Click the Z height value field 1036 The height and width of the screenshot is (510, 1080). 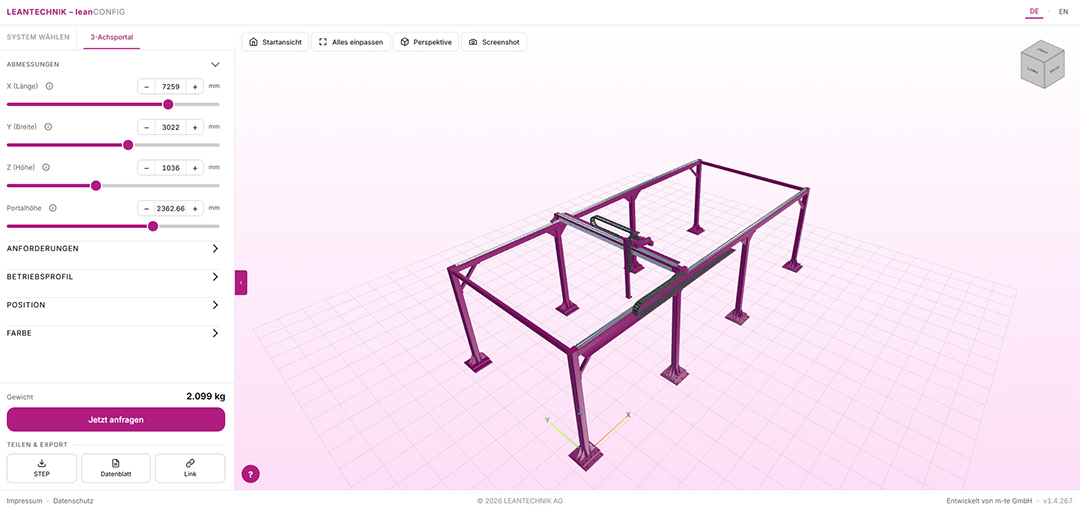[171, 167]
